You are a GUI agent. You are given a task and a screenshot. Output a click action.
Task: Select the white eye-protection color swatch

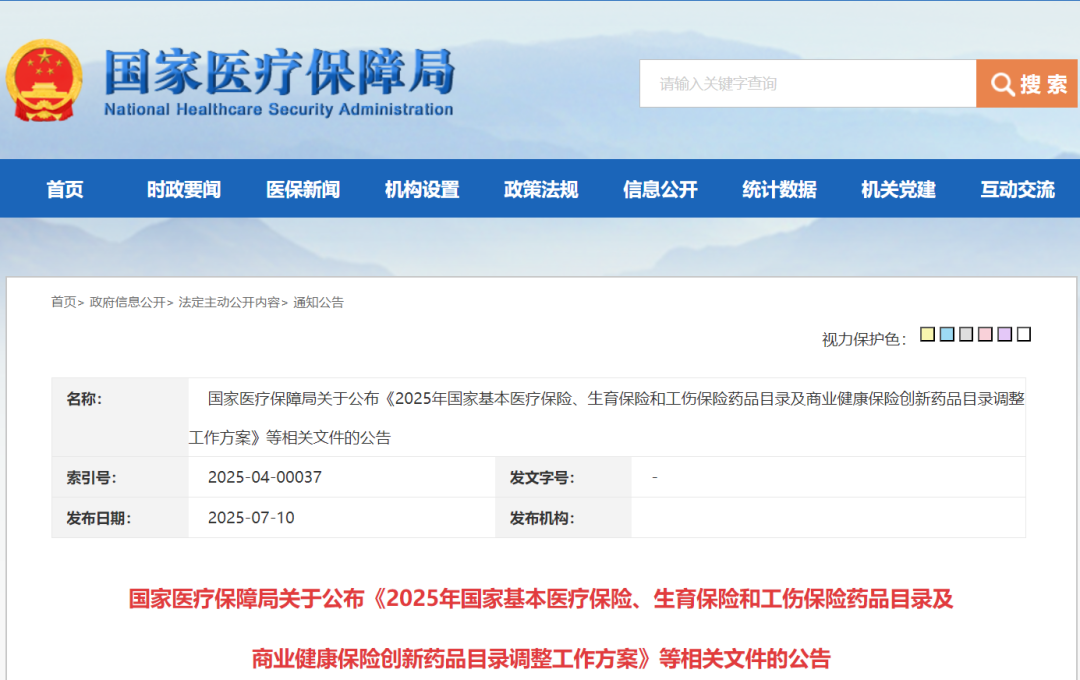[x=1024, y=334]
